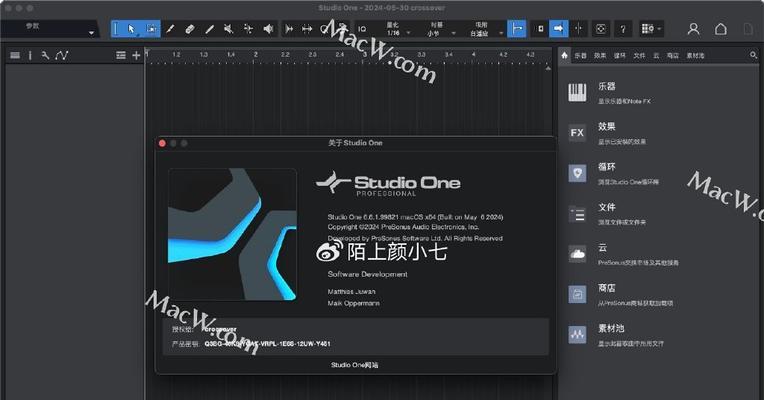Image resolution: width=764 pixels, height=400 pixels.
Task: Select the Eraser tool
Action: pos(190,29)
